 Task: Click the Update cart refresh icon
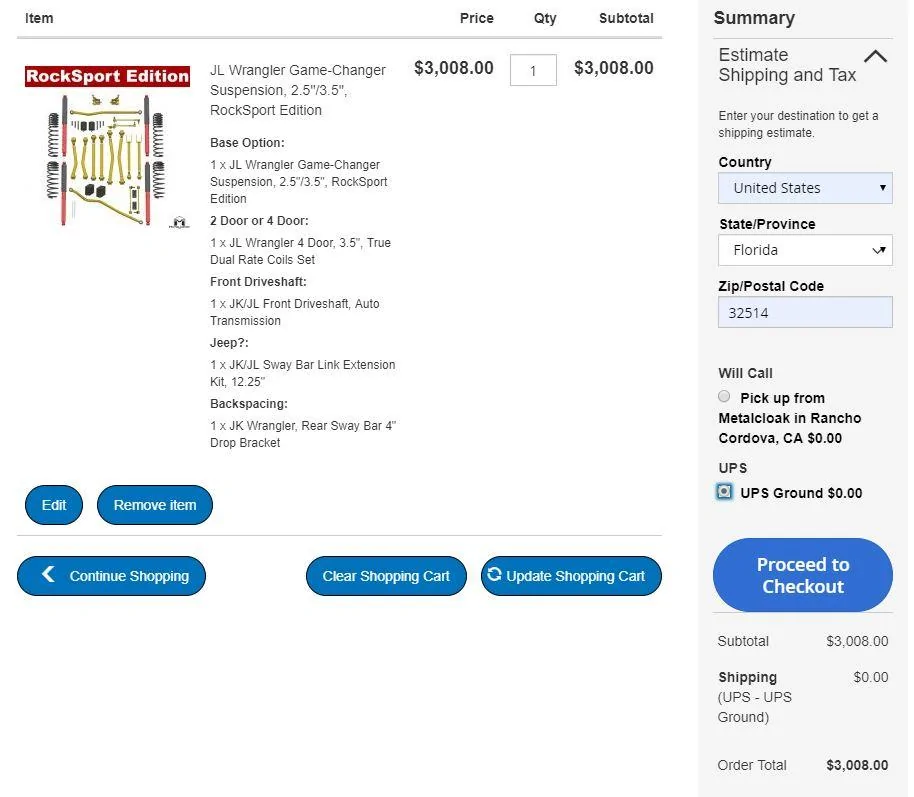[x=494, y=574]
